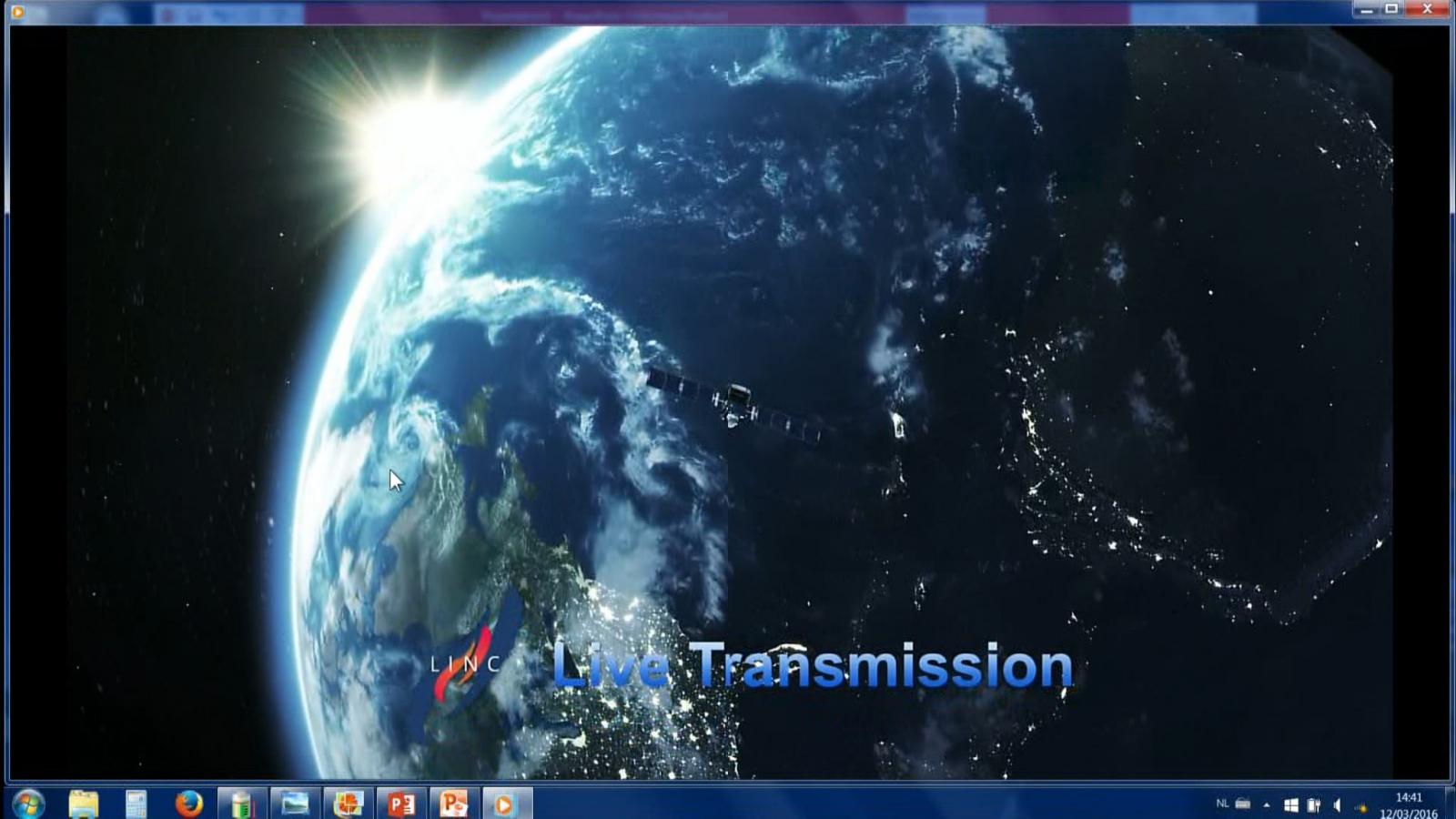Open the speaker volume control

pyautogui.click(x=1337, y=804)
